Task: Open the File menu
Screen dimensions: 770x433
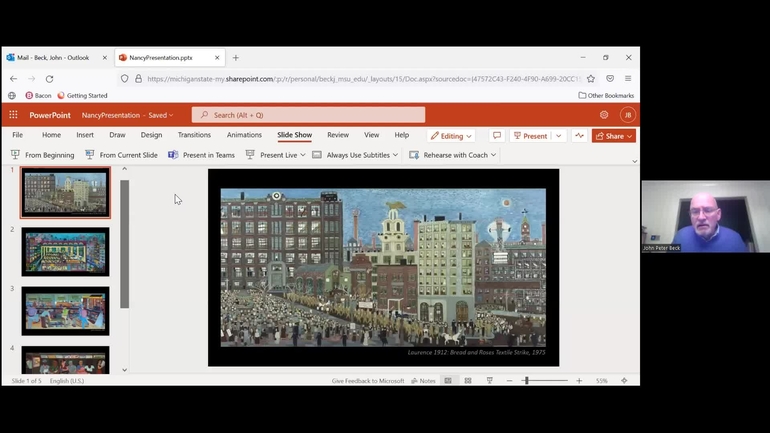Action: [x=18, y=135]
